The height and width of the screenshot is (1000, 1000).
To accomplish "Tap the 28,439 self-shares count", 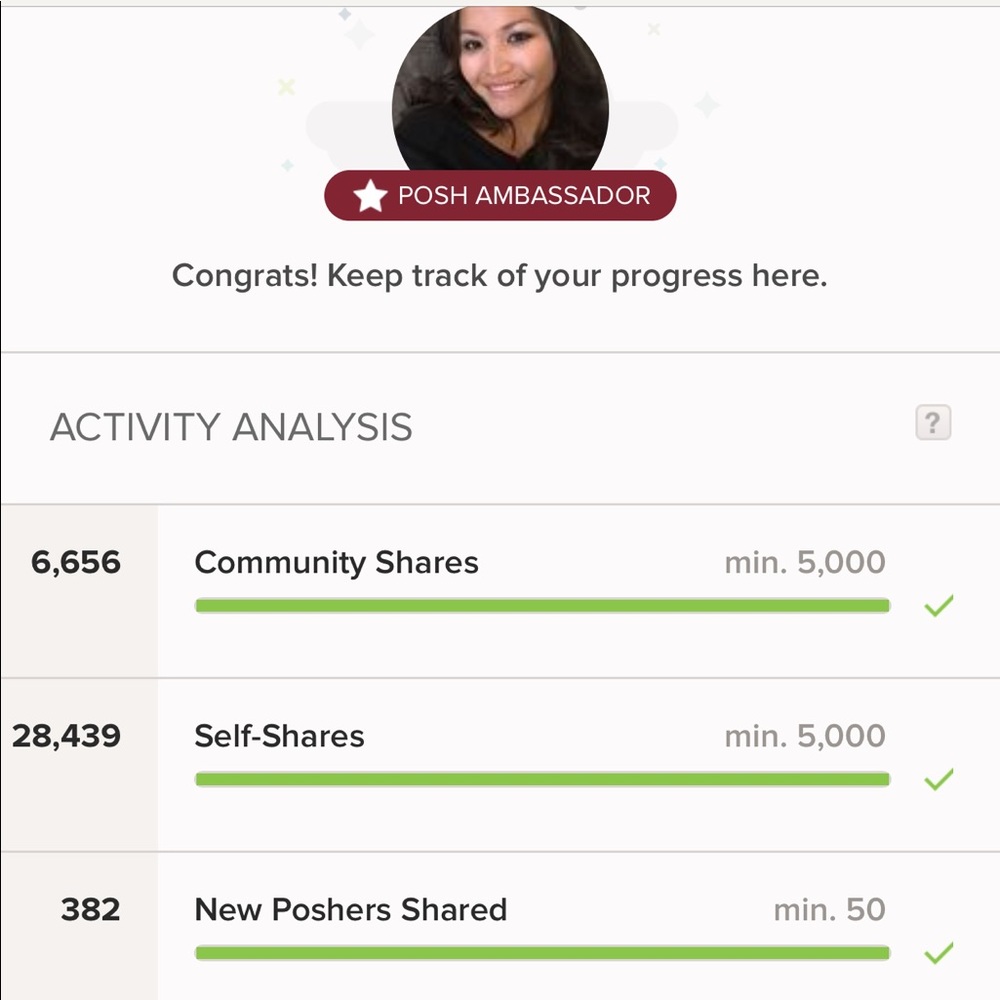I will pos(67,737).
